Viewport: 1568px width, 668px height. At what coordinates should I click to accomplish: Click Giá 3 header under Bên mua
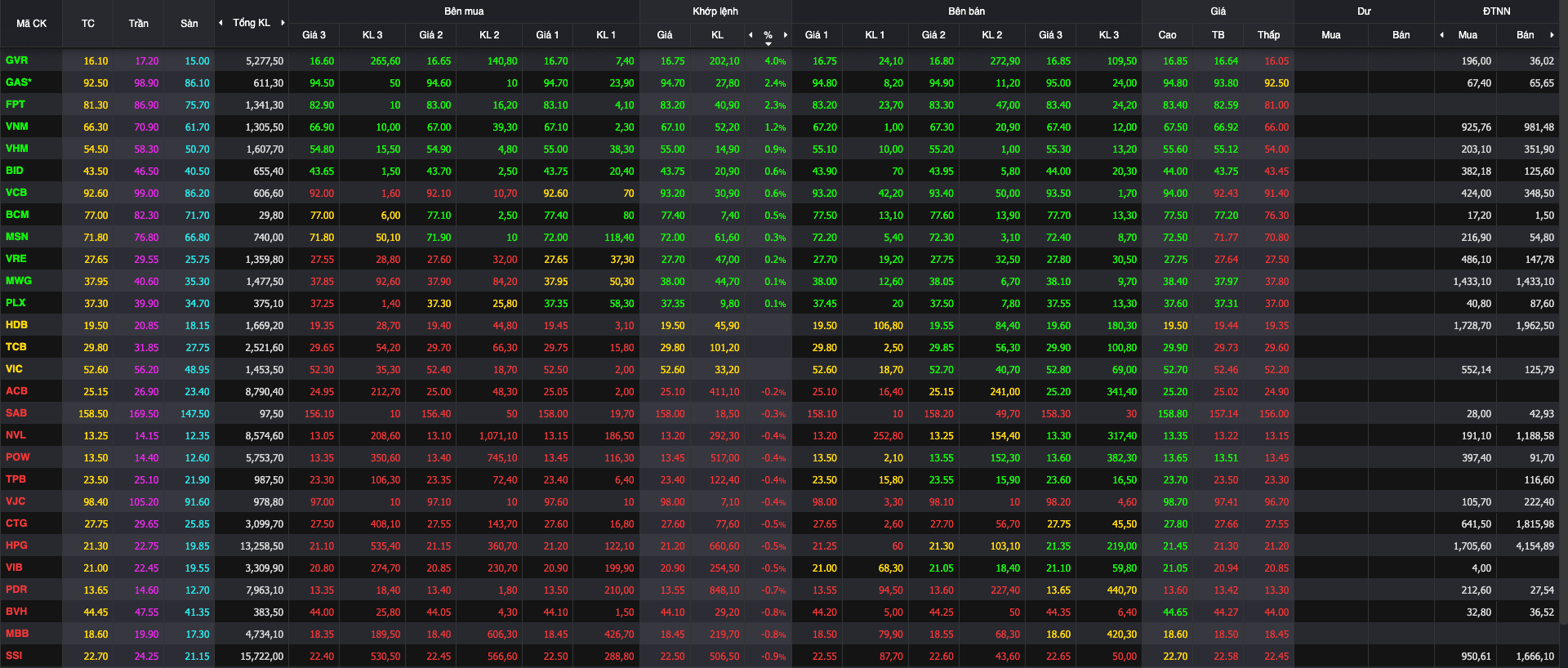[x=314, y=35]
